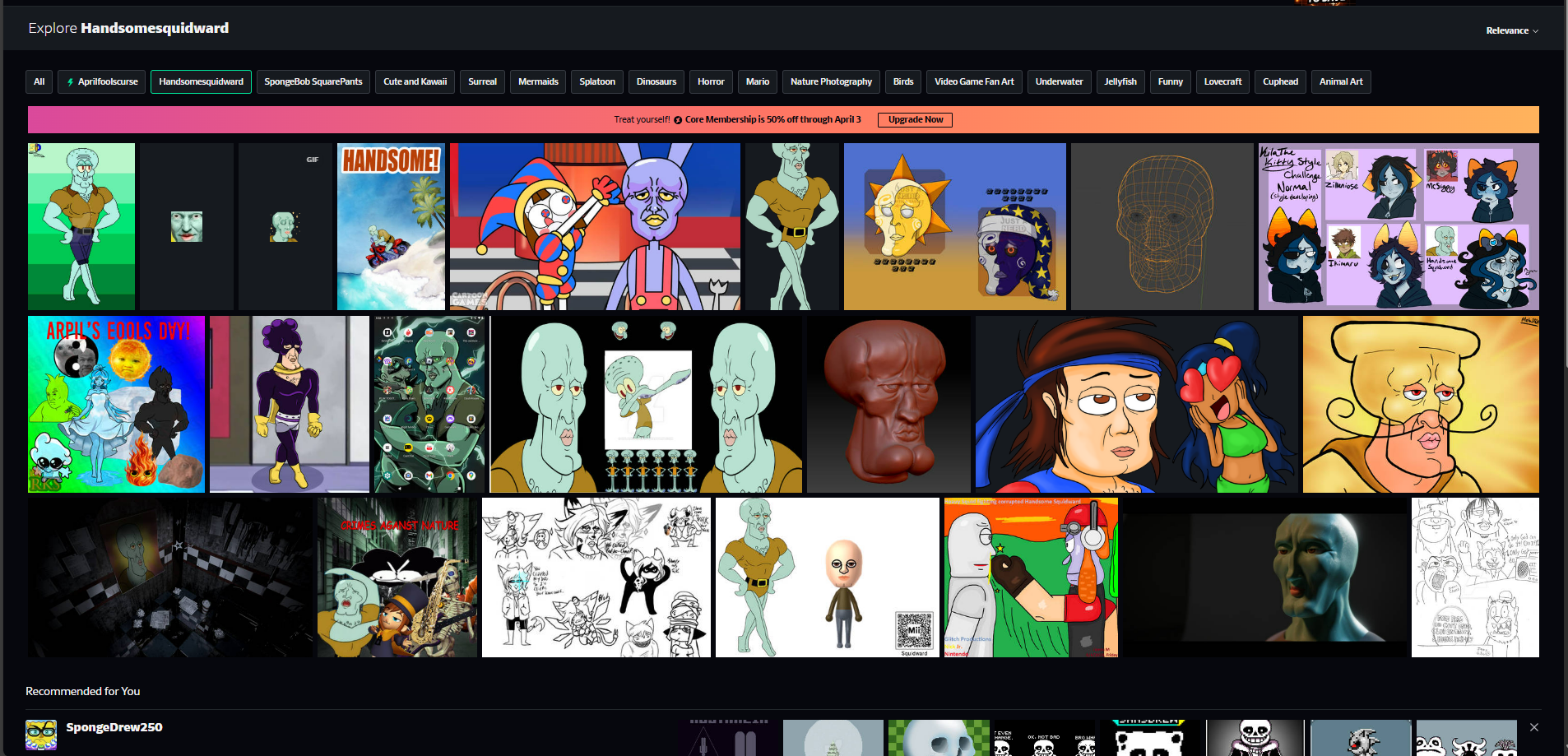This screenshot has width=1568, height=756.
Task: Select the Horror tag
Action: click(x=711, y=81)
